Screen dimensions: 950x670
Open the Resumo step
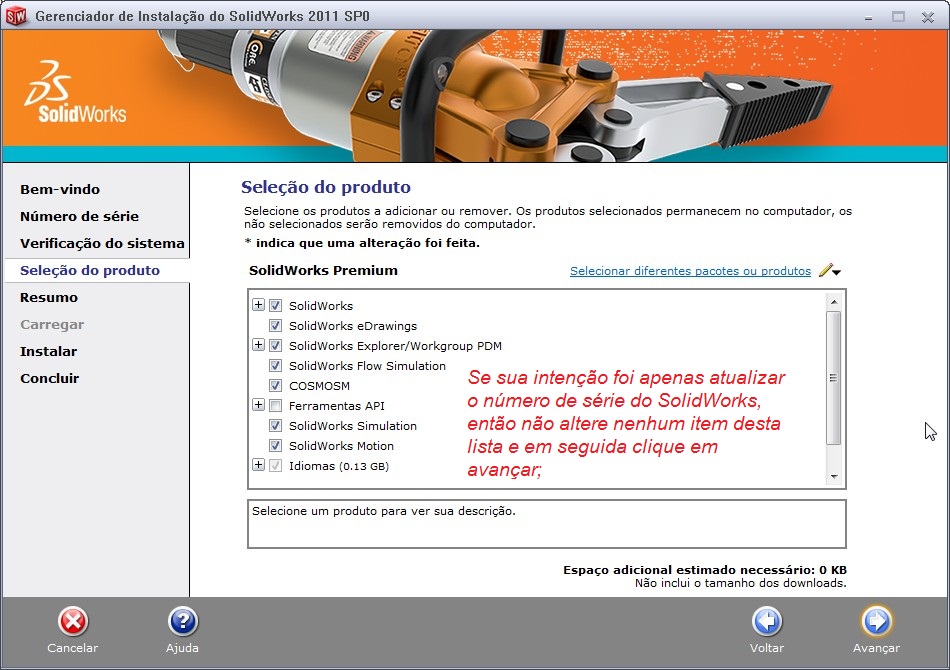pyautogui.click(x=48, y=297)
